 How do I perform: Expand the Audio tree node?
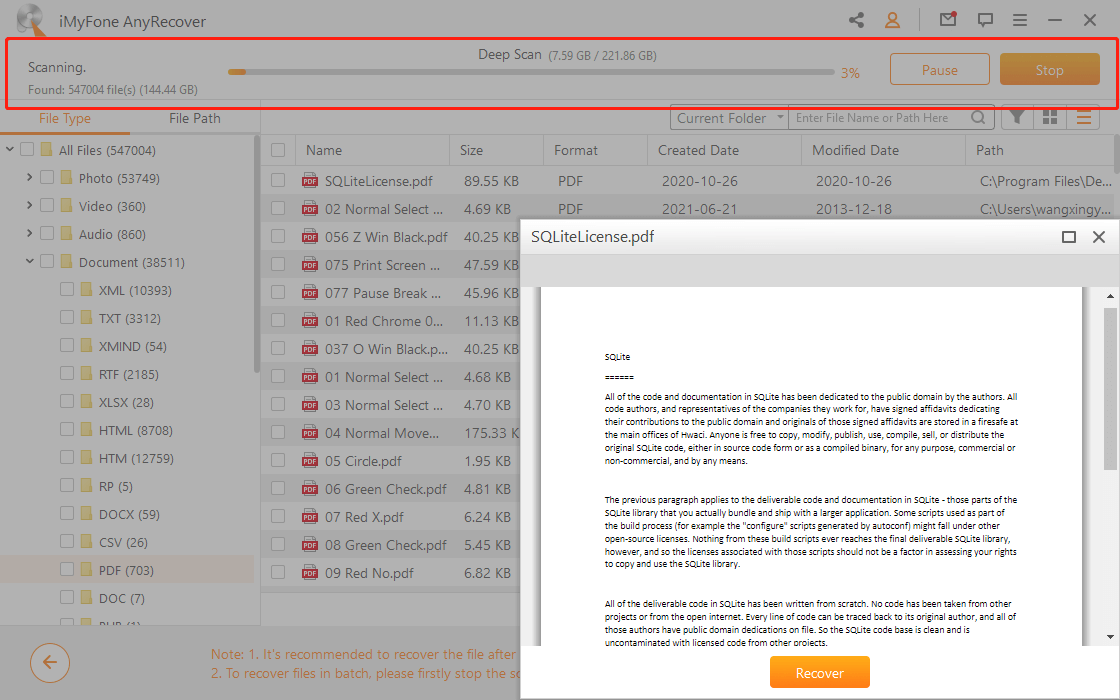29,234
